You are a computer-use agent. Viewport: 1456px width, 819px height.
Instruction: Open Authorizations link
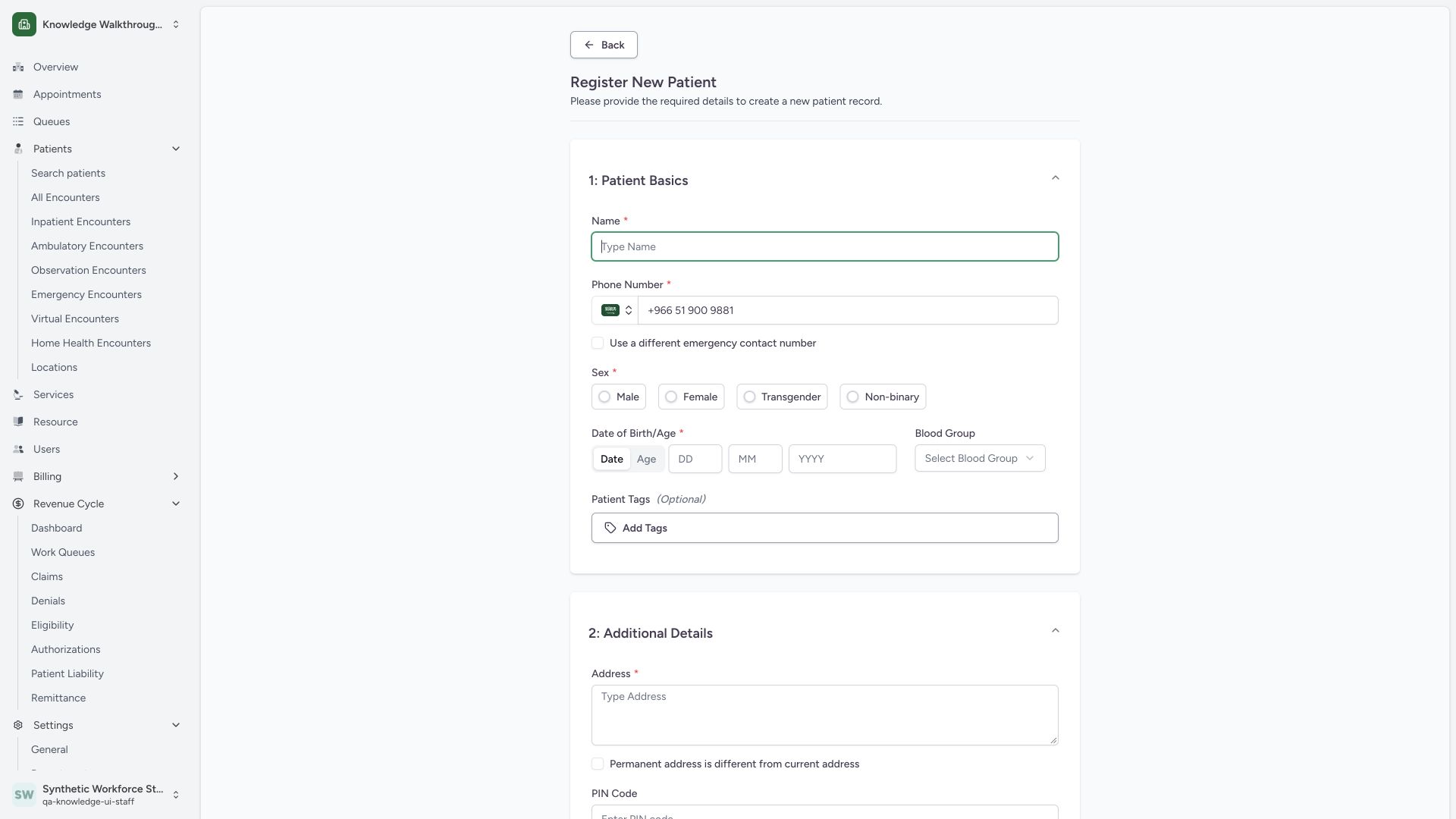66,649
